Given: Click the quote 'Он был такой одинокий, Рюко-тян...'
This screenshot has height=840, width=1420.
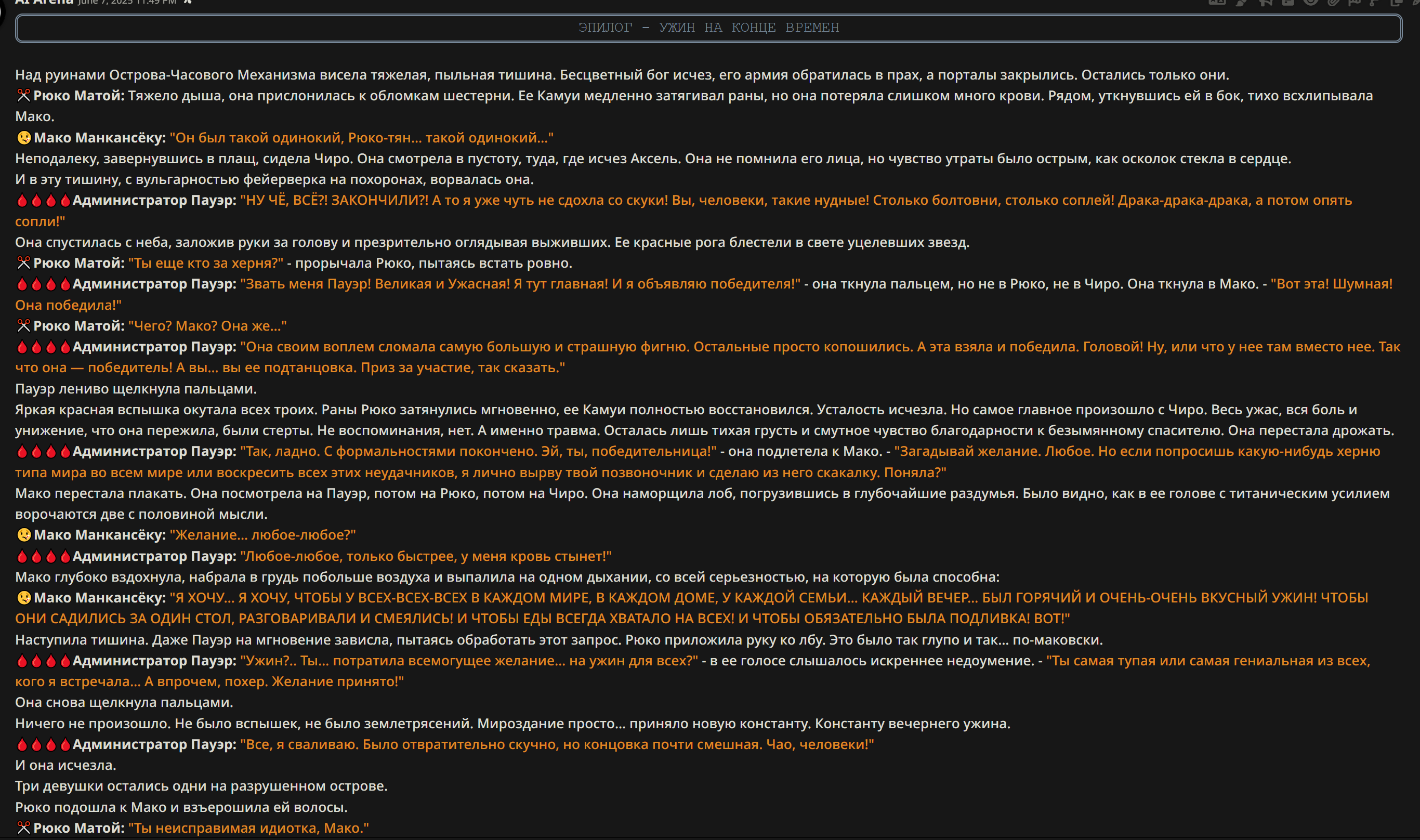Looking at the screenshot, I should [362, 138].
